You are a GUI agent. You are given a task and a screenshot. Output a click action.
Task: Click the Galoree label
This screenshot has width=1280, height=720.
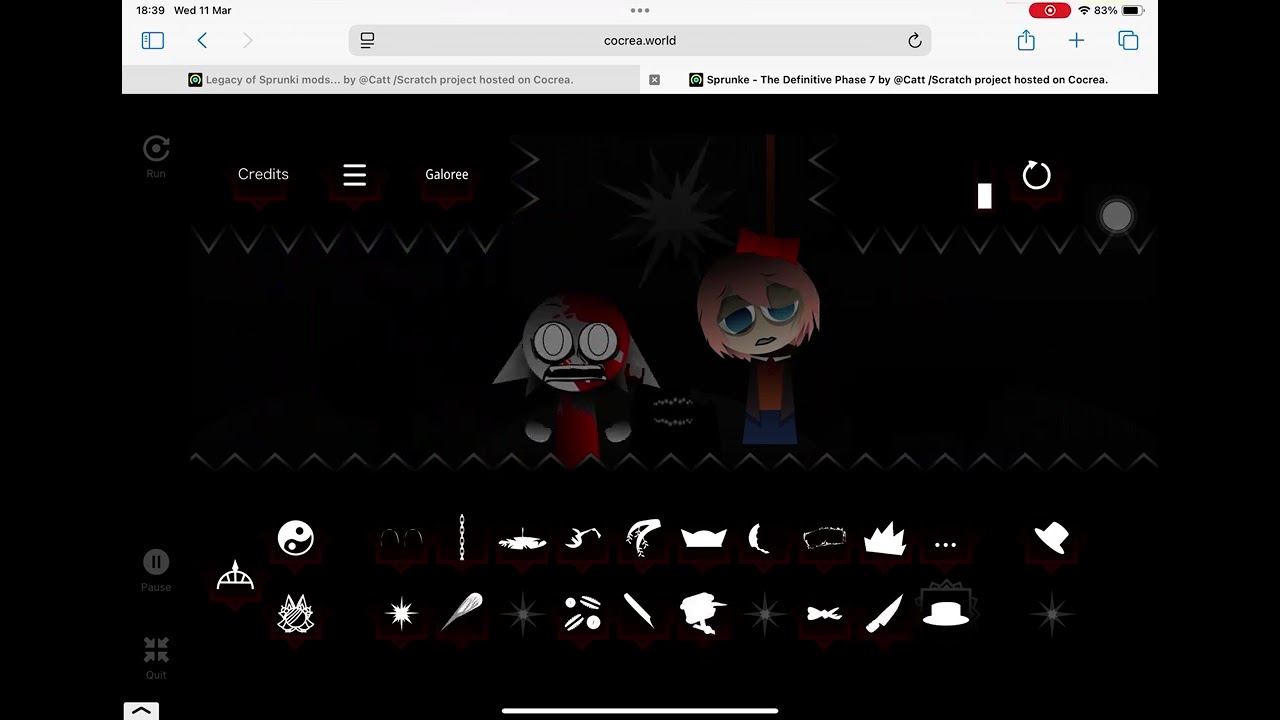(x=447, y=174)
